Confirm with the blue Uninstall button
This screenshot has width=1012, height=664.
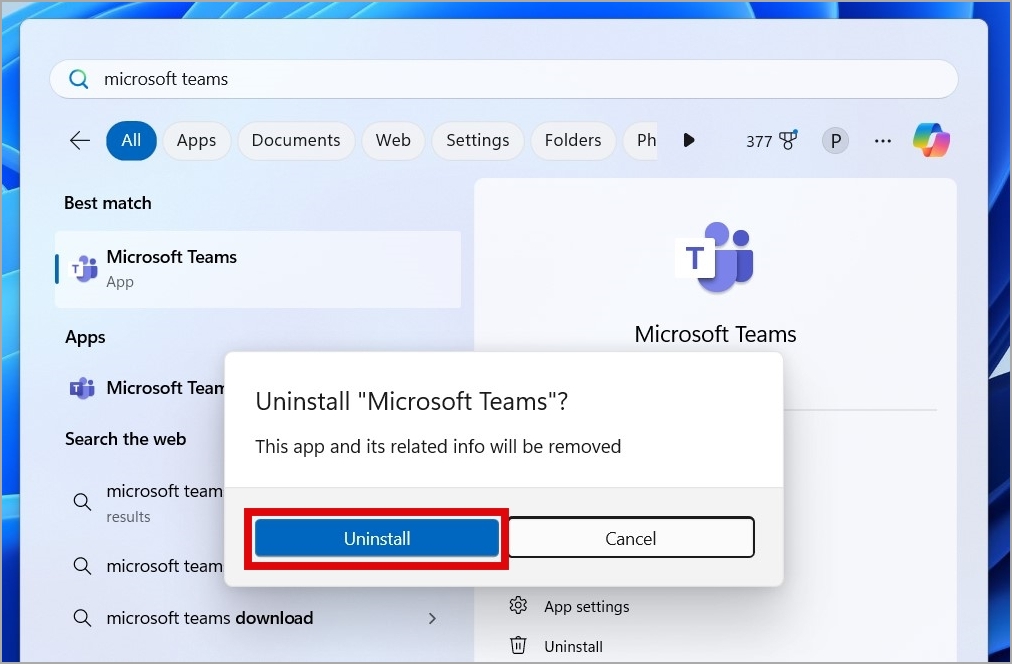(377, 538)
